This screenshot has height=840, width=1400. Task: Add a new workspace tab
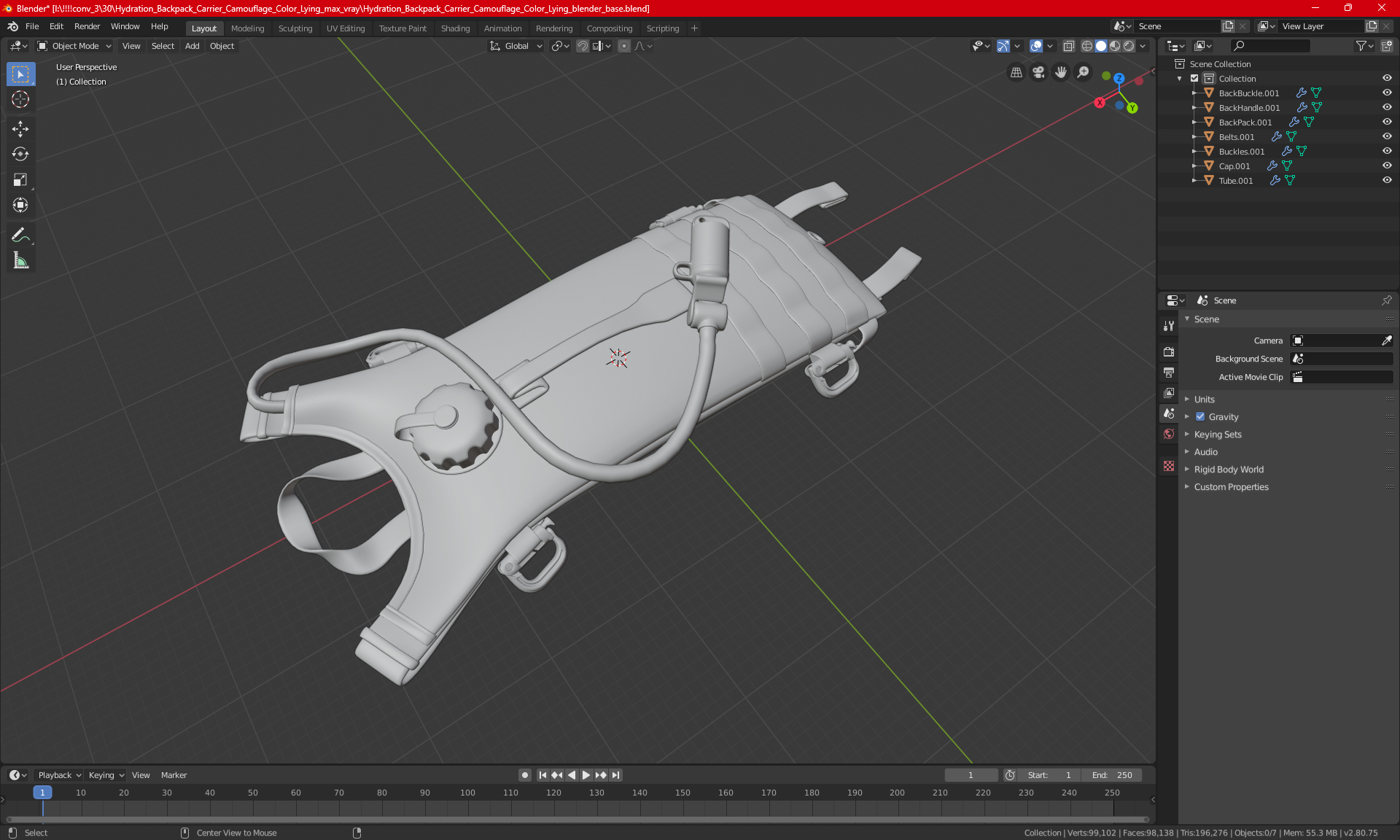(x=694, y=28)
